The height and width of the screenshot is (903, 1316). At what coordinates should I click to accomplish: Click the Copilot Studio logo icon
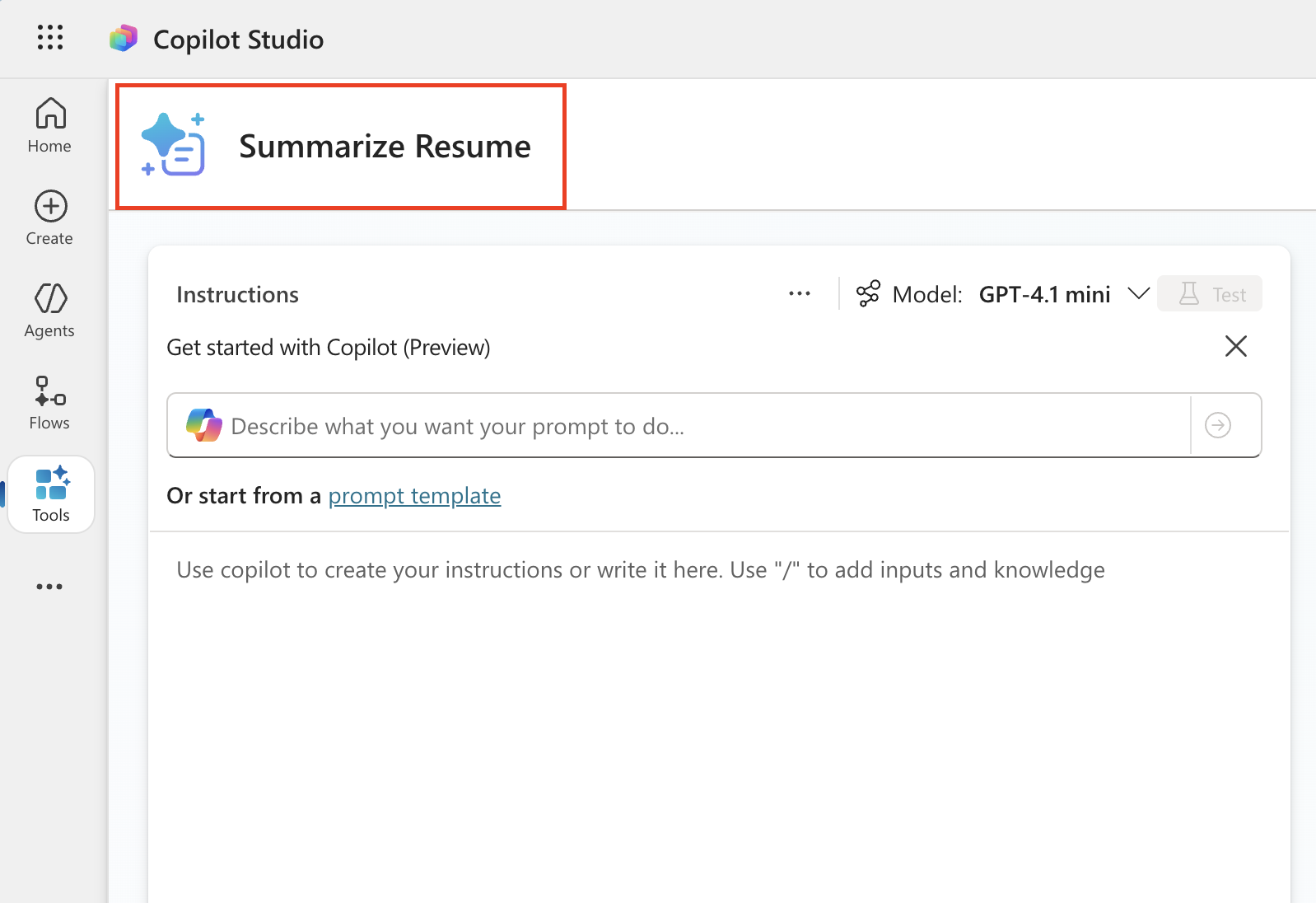[124, 39]
